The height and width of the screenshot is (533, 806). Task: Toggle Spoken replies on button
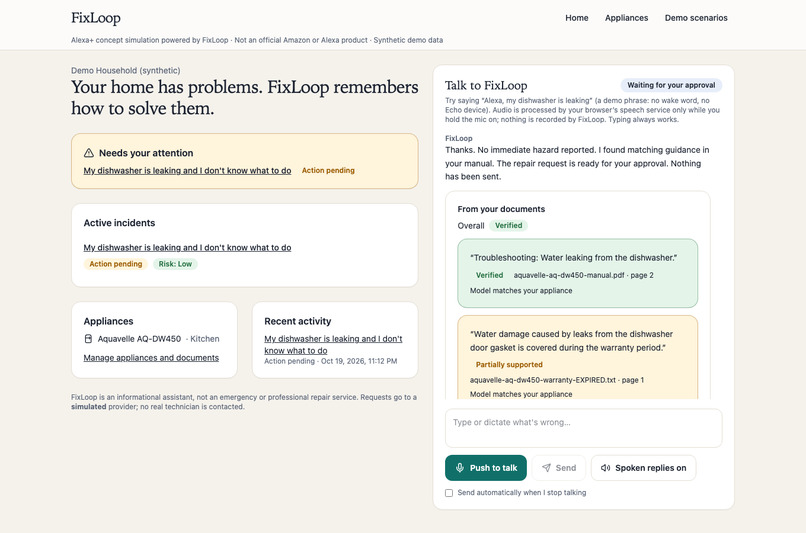pos(644,468)
